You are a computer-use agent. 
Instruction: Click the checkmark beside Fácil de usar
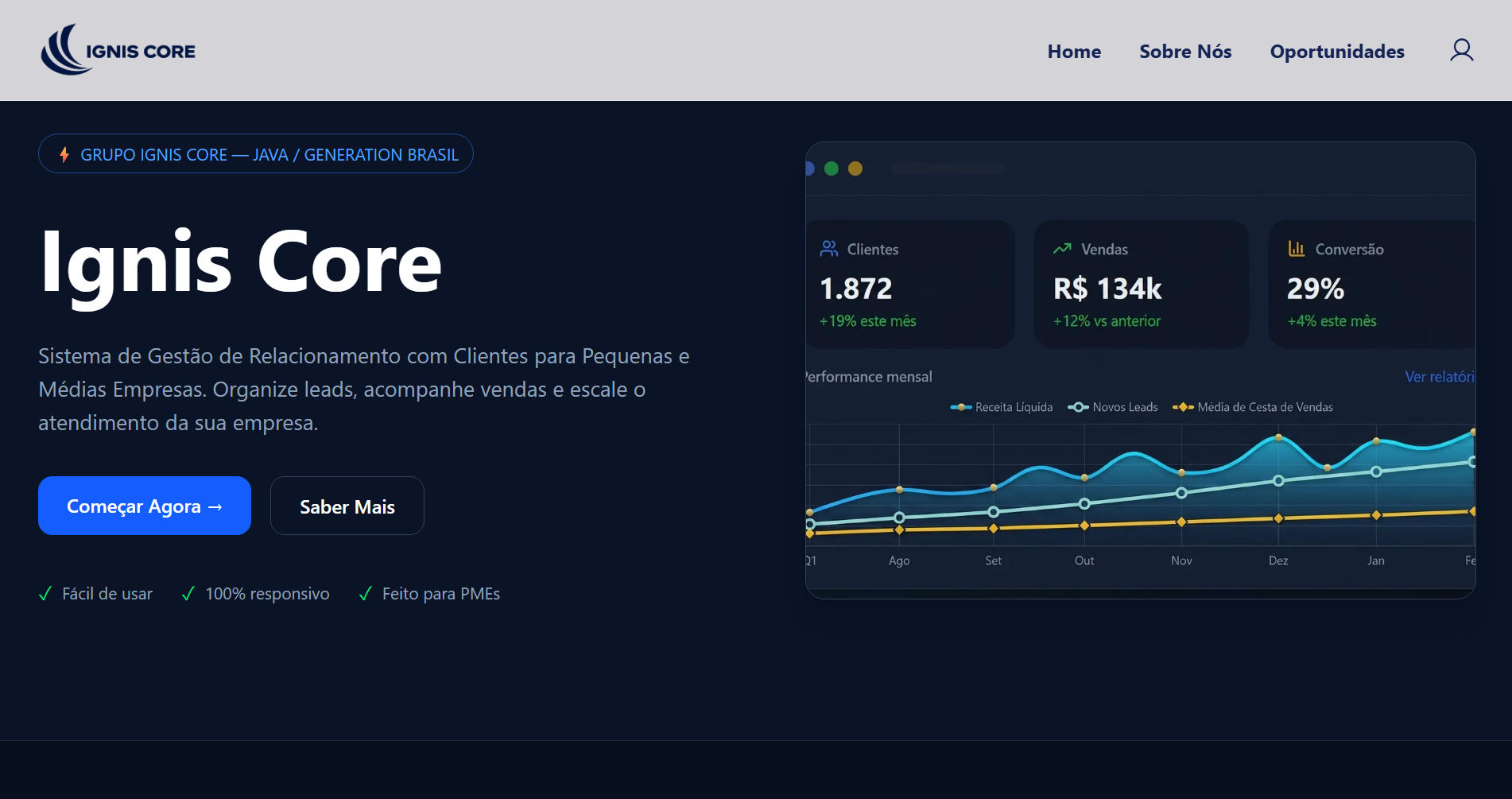click(x=45, y=594)
